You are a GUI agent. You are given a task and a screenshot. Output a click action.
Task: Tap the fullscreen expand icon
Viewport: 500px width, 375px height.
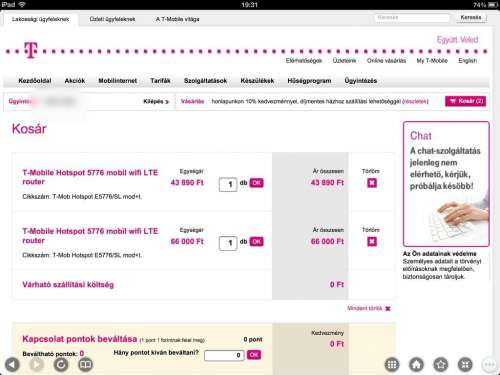tap(465, 364)
